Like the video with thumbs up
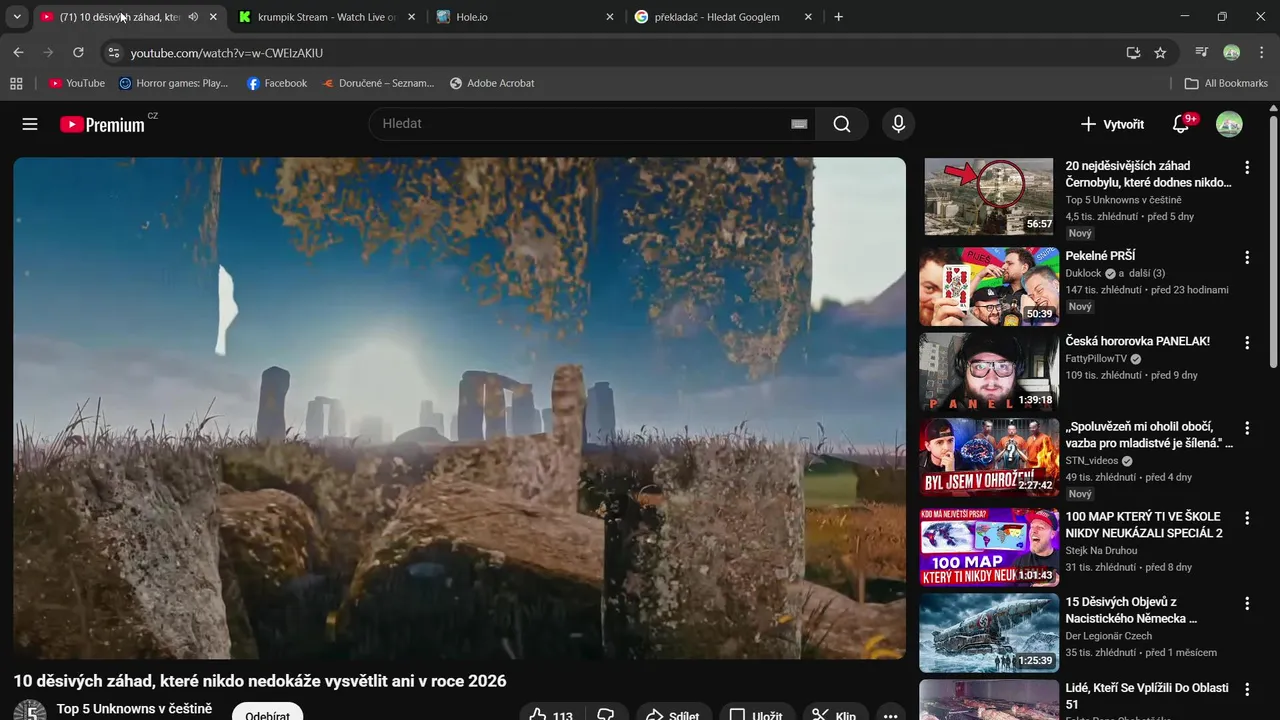The image size is (1280, 720). pos(551,715)
